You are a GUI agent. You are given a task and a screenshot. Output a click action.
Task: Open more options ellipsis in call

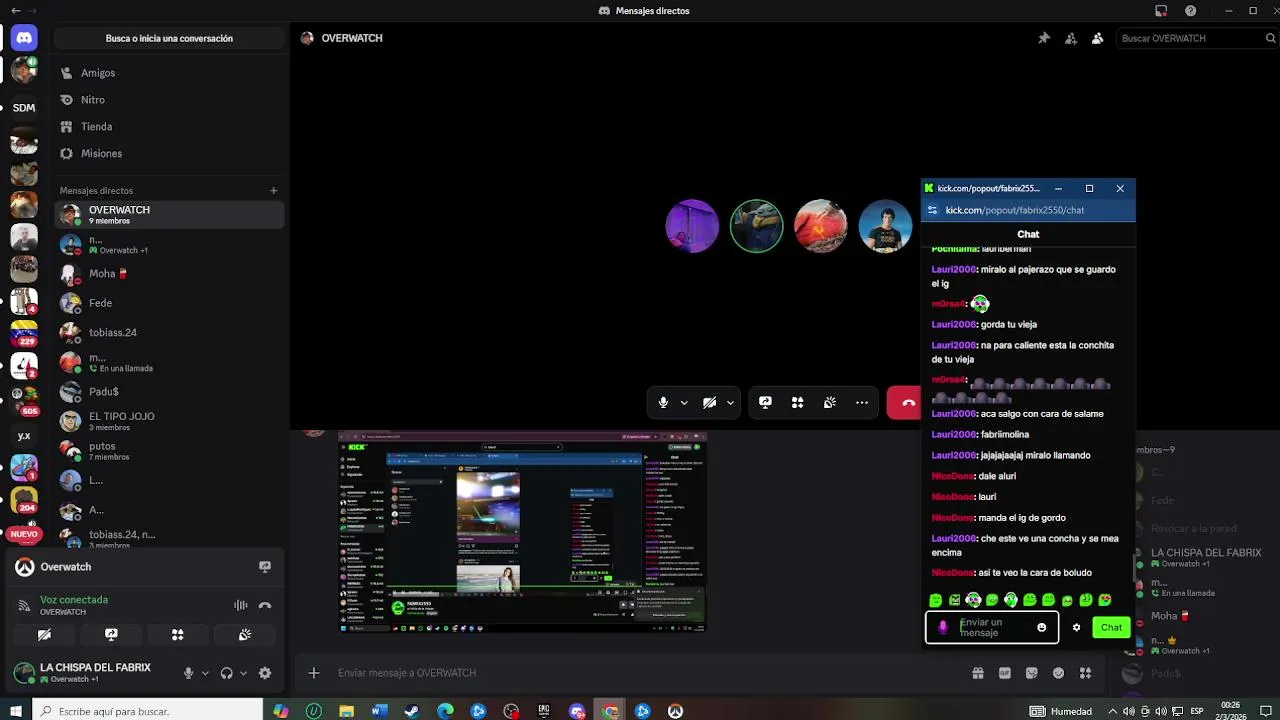(862, 402)
